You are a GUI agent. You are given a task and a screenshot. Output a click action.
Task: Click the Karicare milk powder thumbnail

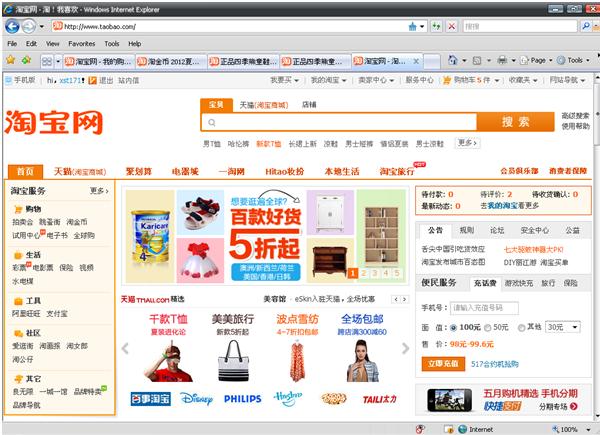[150, 236]
